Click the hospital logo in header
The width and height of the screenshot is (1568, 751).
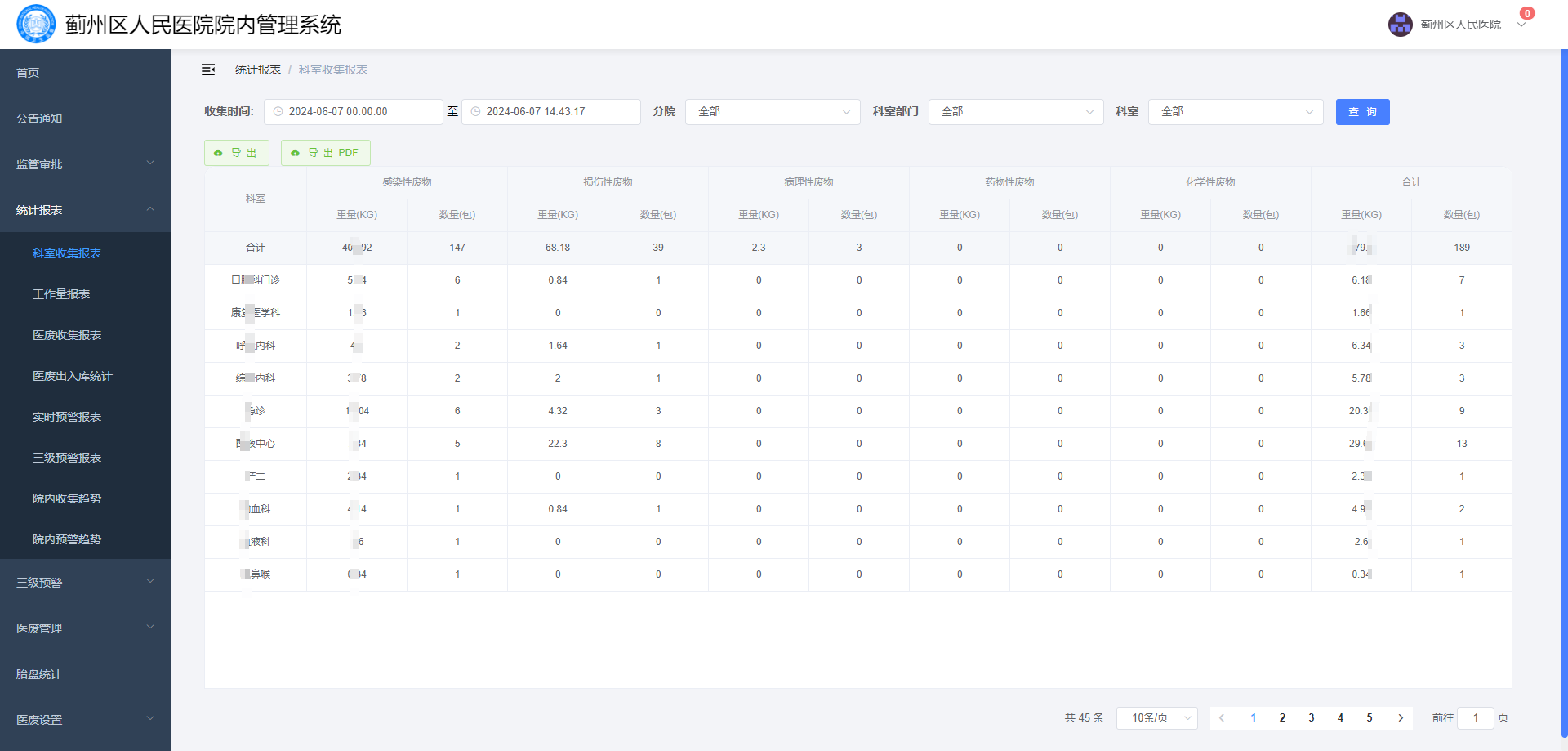36,25
